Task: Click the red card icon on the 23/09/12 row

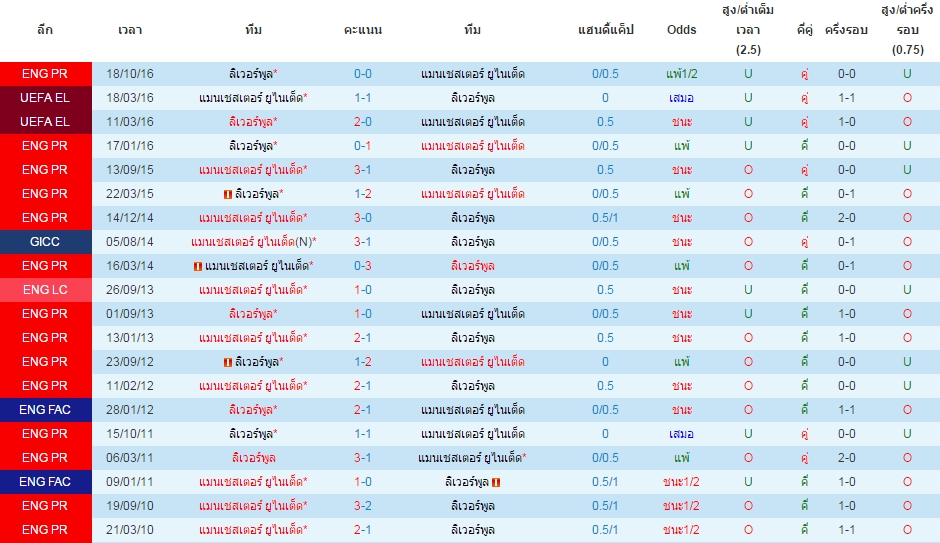Action: click(x=228, y=362)
